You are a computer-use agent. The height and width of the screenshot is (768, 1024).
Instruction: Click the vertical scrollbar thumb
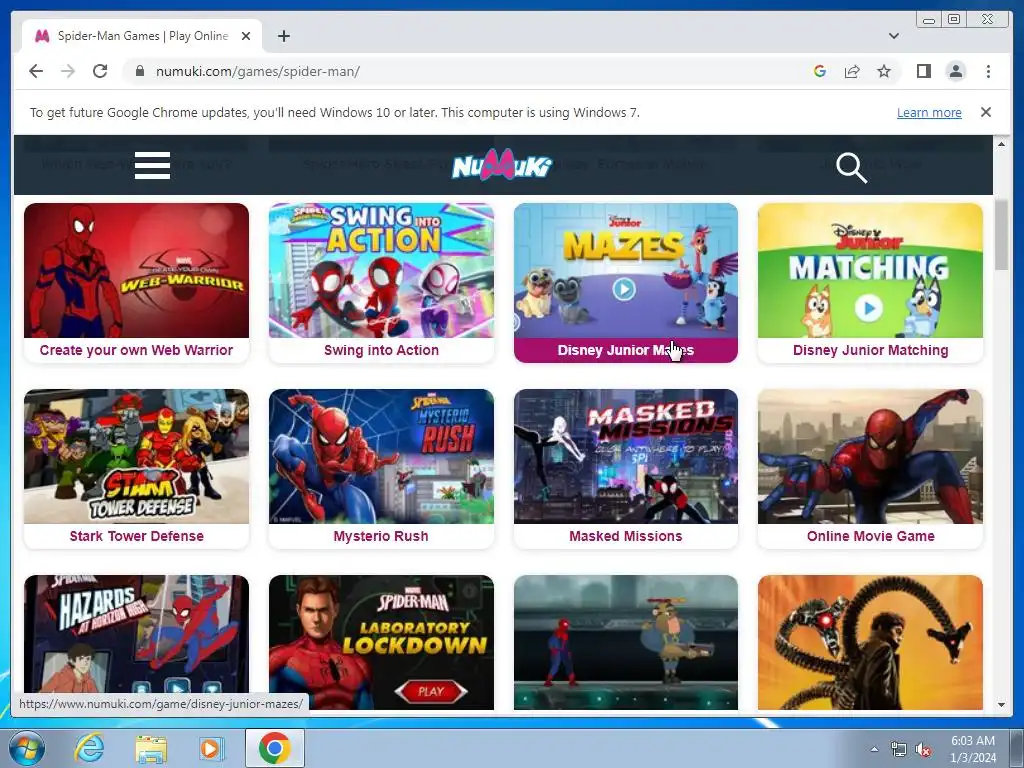tap(1001, 234)
